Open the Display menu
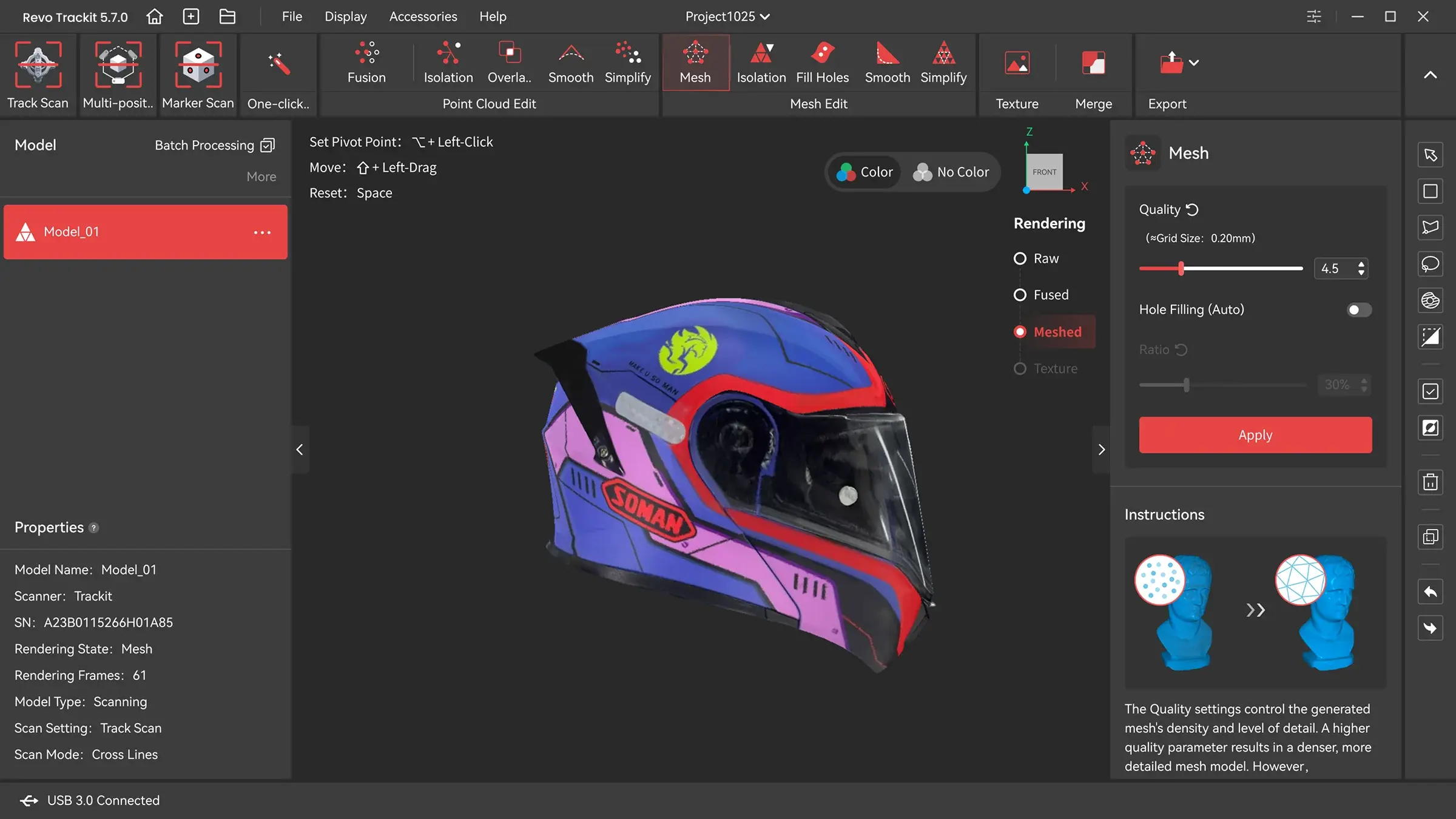This screenshot has height=819, width=1456. tap(345, 16)
